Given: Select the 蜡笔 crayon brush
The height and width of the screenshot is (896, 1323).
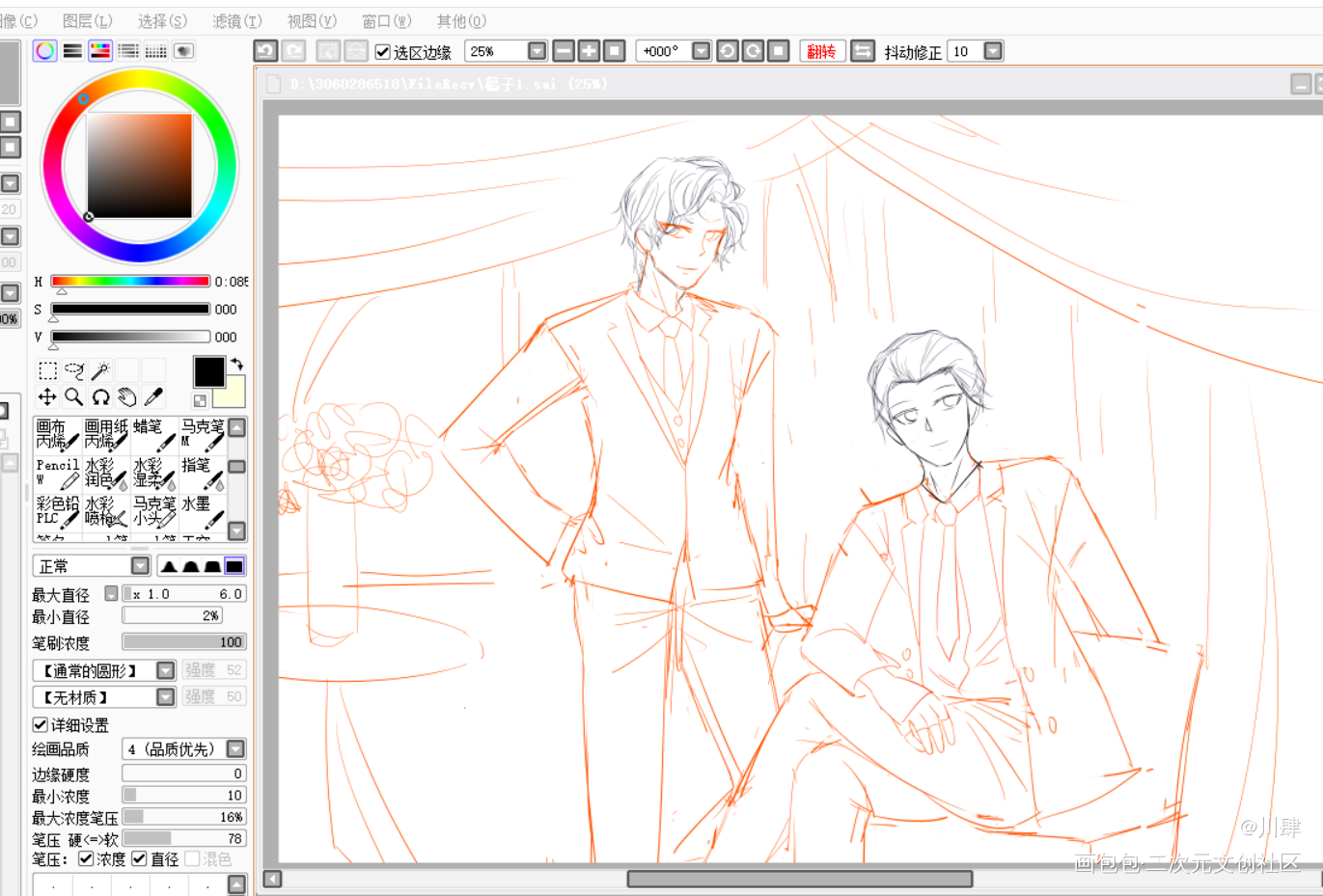Looking at the screenshot, I should click(x=154, y=434).
